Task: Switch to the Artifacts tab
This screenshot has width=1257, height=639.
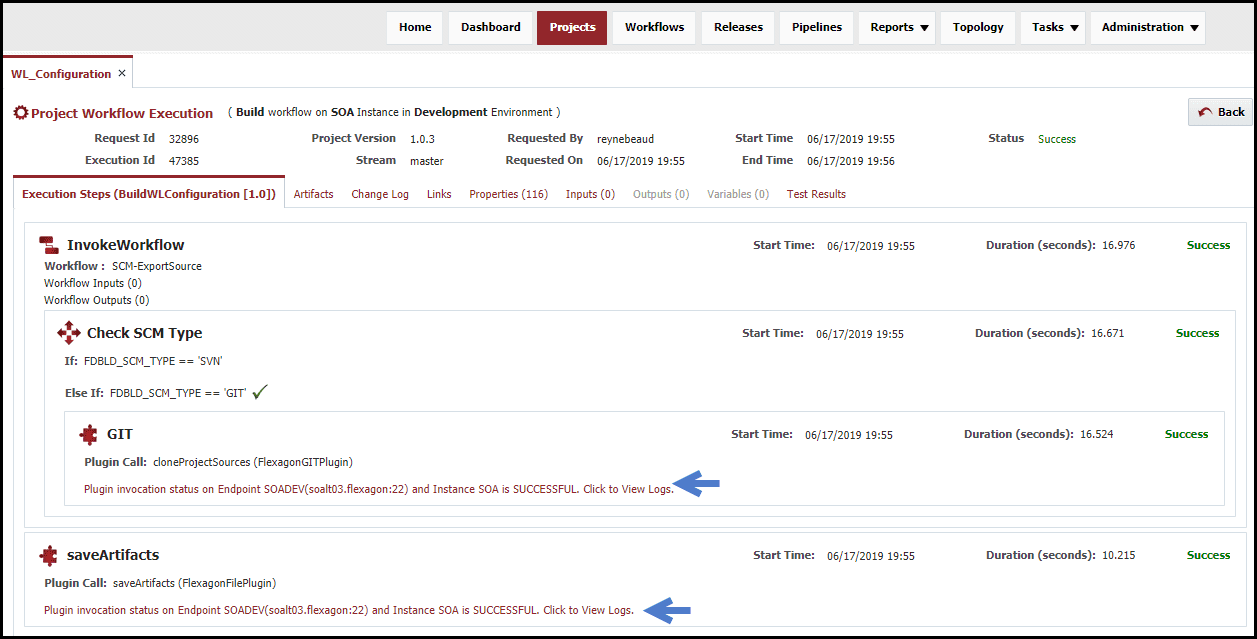Action: 314,194
